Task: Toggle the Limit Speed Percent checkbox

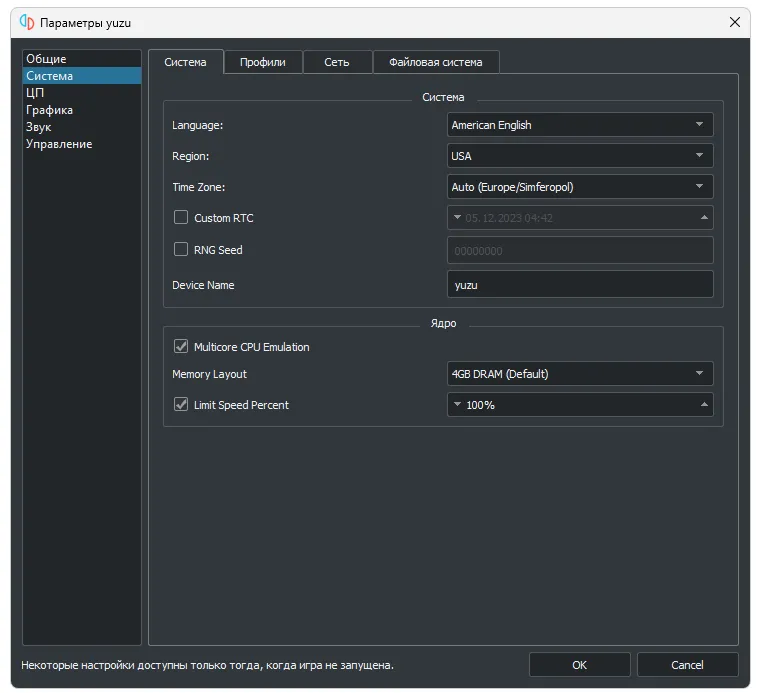Action: coord(181,404)
